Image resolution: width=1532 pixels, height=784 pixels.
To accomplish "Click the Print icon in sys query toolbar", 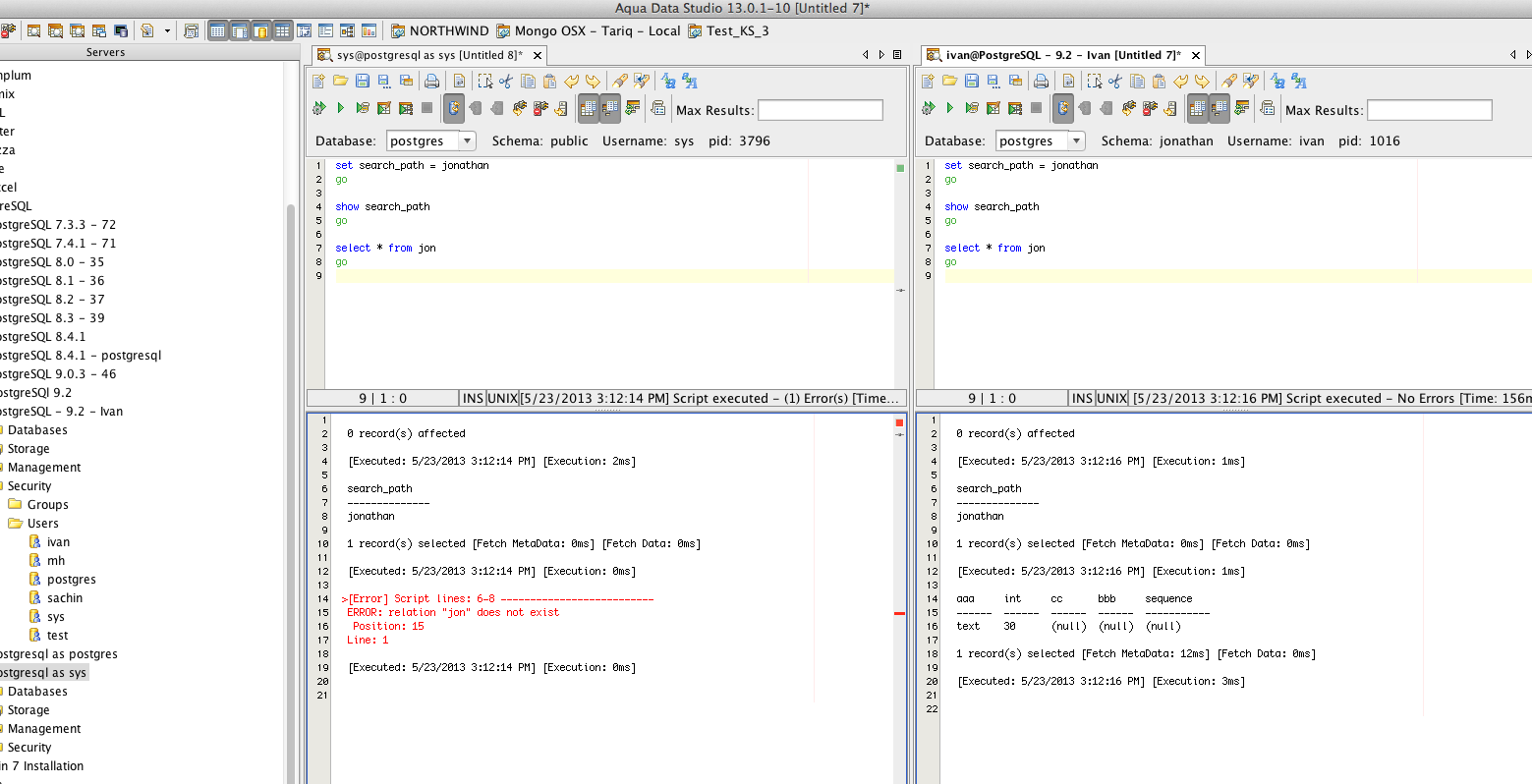I will pos(431,82).
